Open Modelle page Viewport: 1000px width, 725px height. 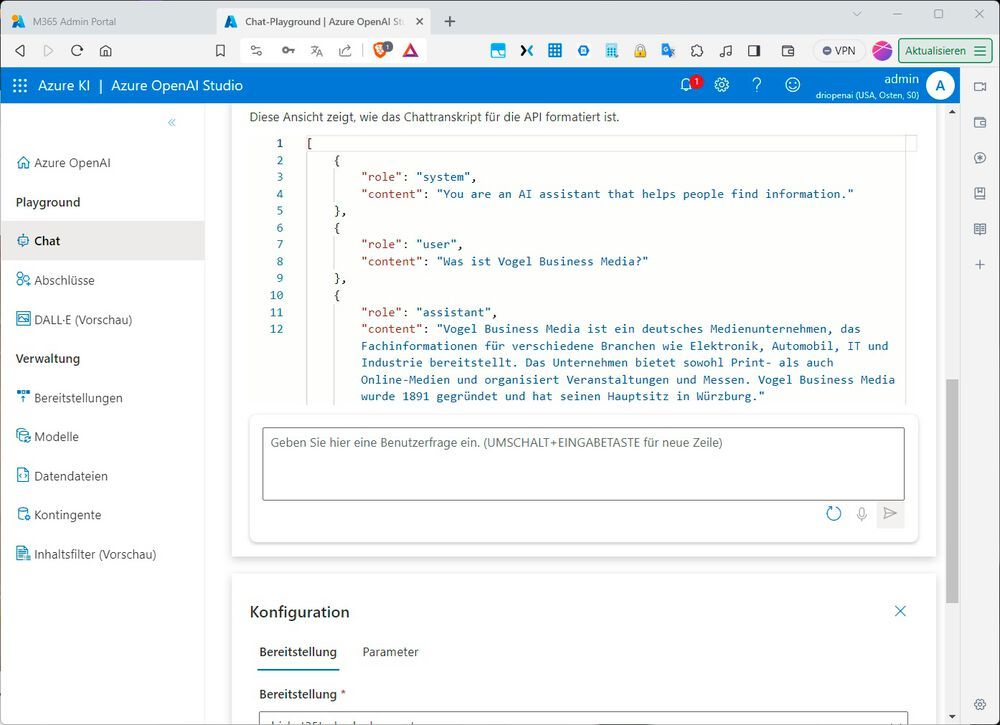tap(47, 437)
